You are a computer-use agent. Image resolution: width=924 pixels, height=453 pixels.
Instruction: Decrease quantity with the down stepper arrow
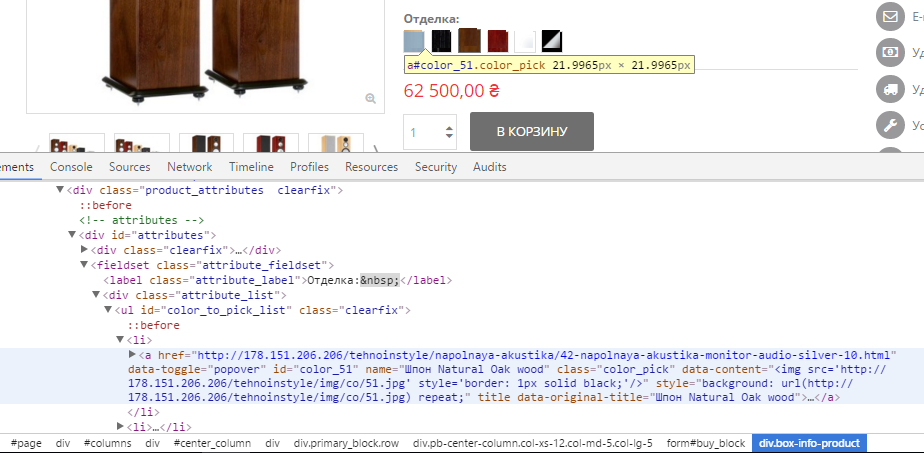(x=450, y=136)
